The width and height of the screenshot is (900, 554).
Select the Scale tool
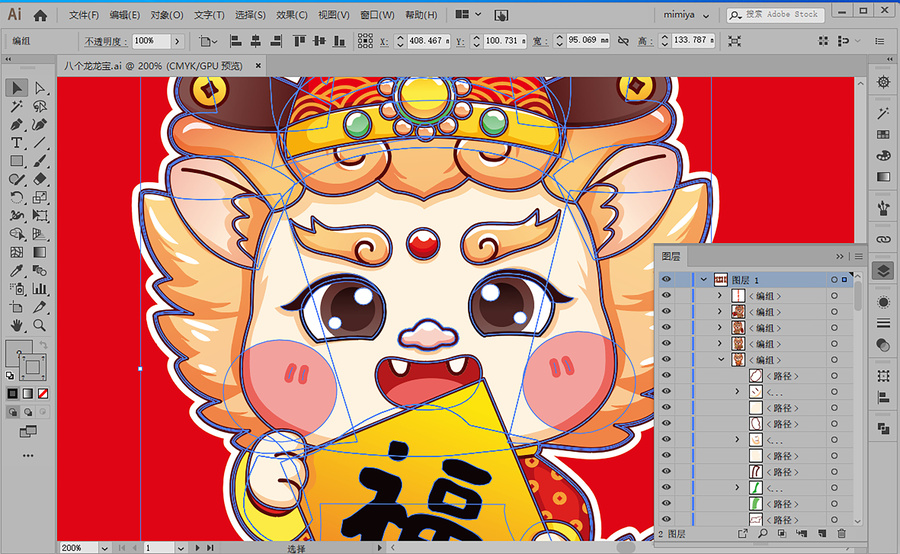coord(40,197)
